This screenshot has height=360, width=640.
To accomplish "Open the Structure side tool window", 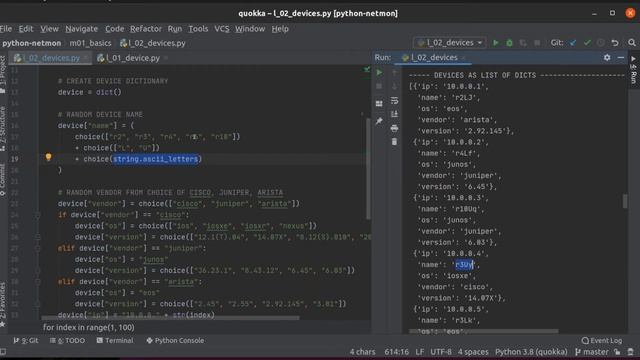I will (x=3, y=129).
